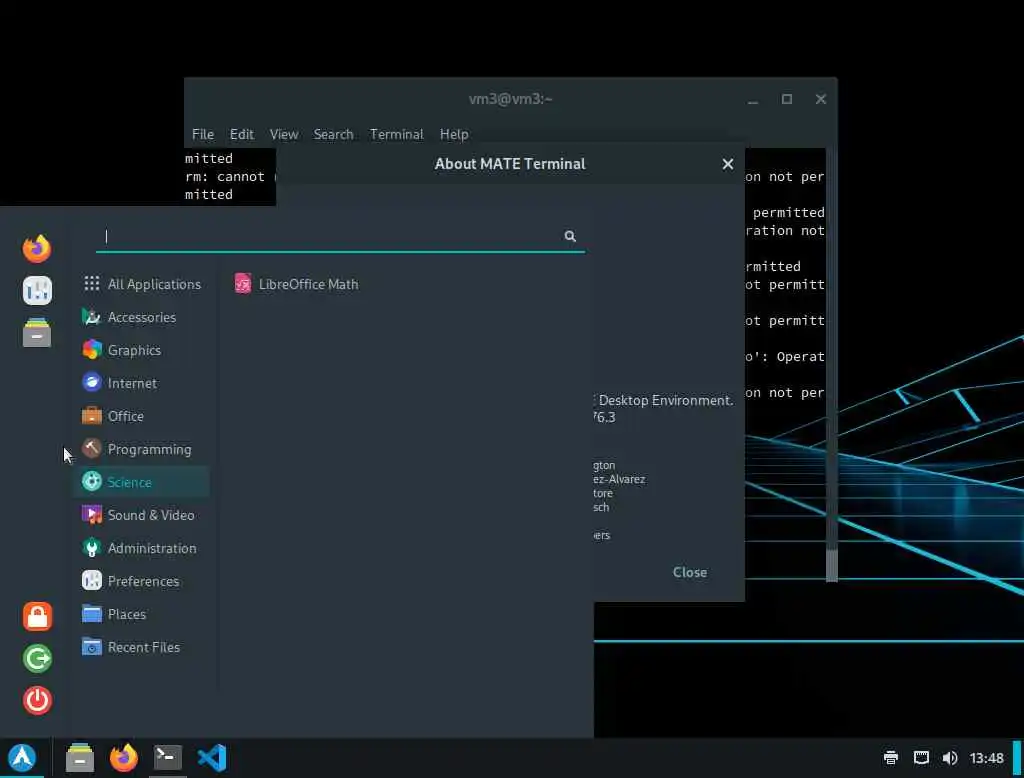1024x778 pixels.
Task: Click the display/network tray icon
Action: (x=921, y=758)
